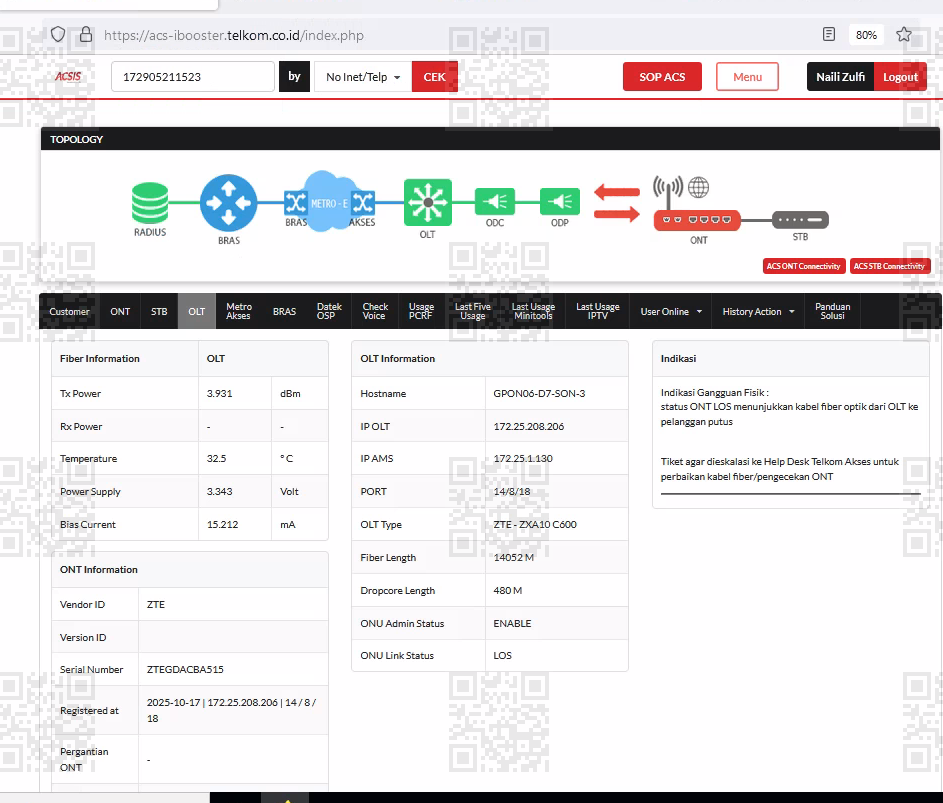Open the Last Five Usage tab
Image resolution: width=943 pixels, height=803 pixels.
[473, 312]
